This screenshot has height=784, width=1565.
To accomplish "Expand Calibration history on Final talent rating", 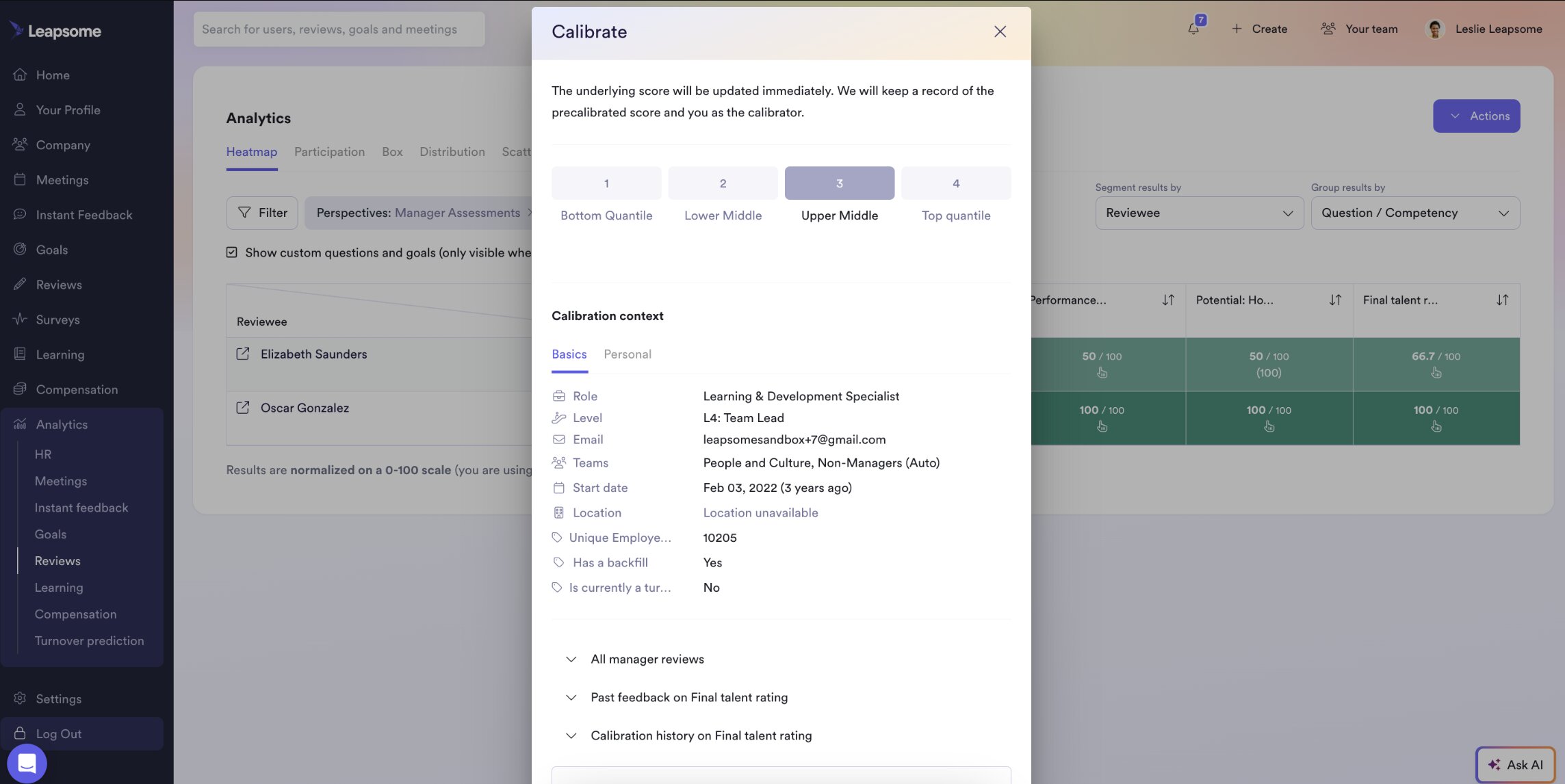I will pyautogui.click(x=701, y=735).
